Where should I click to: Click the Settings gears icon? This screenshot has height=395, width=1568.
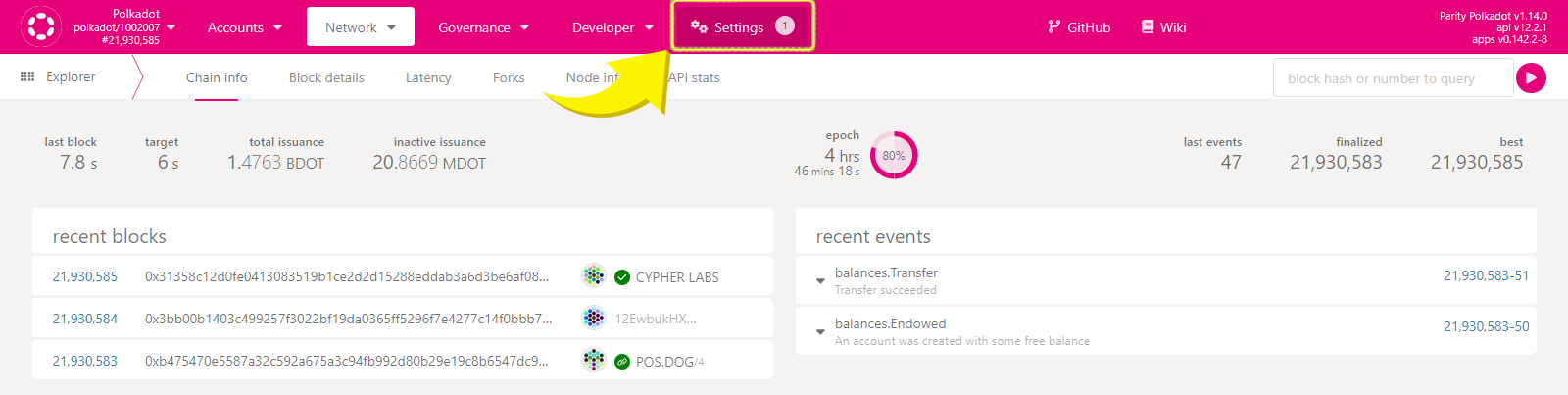(699, 27)
